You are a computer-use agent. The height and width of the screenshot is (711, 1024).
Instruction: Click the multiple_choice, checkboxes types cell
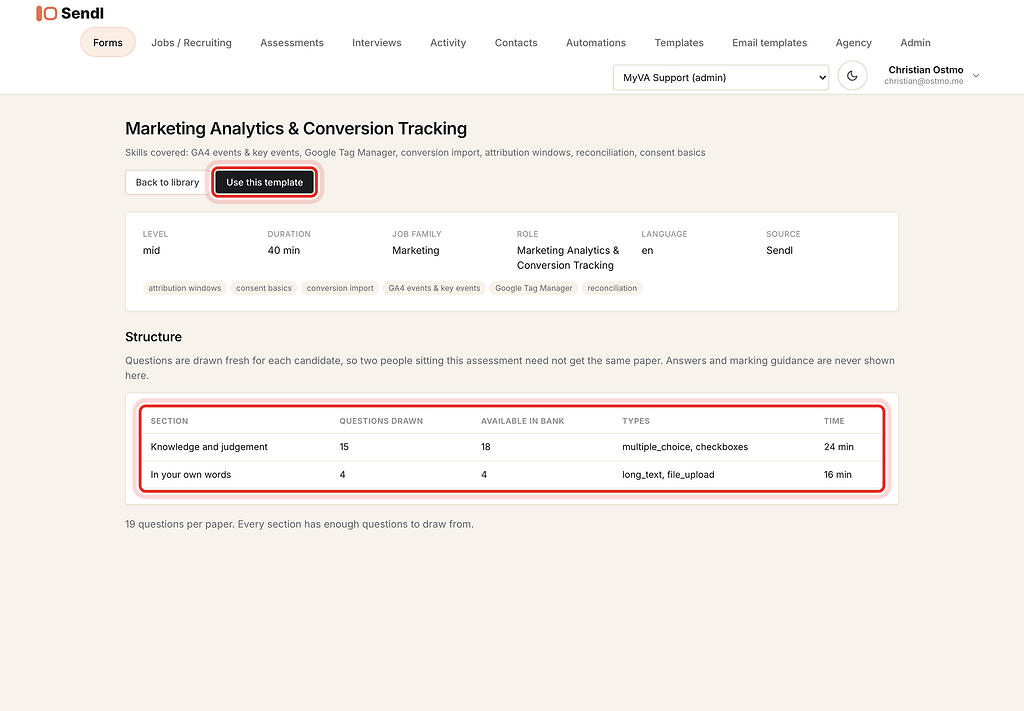(x=685, y=447)
